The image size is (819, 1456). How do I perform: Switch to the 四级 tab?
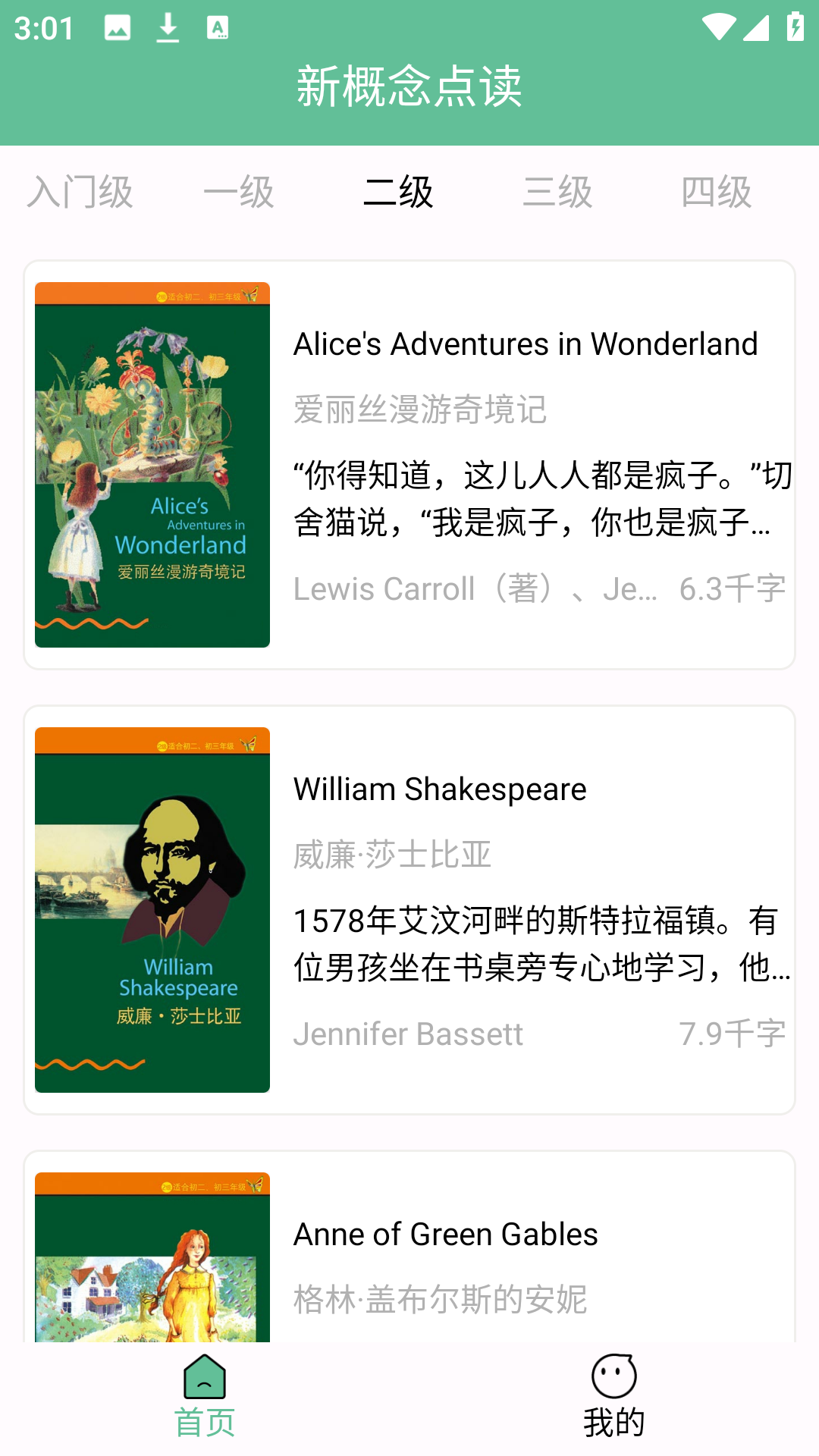717,192
